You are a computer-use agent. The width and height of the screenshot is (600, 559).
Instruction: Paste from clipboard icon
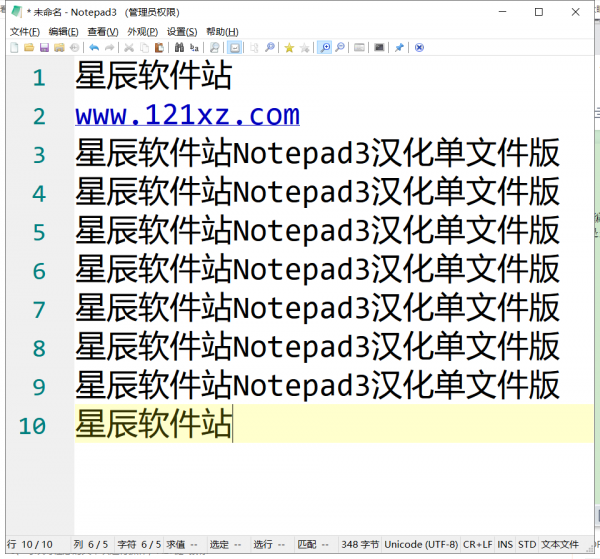(x=159, y=47)
